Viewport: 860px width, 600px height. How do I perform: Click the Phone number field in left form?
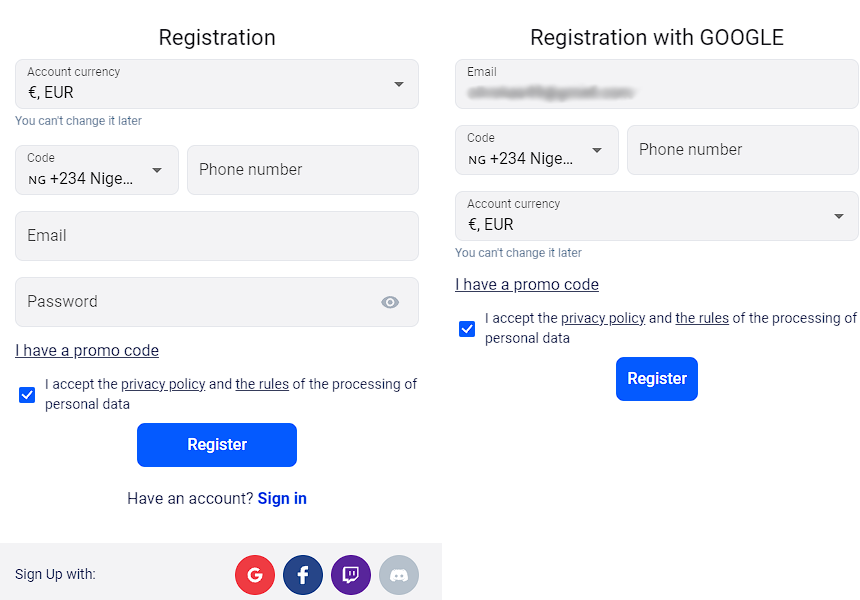tap(302, 170)
